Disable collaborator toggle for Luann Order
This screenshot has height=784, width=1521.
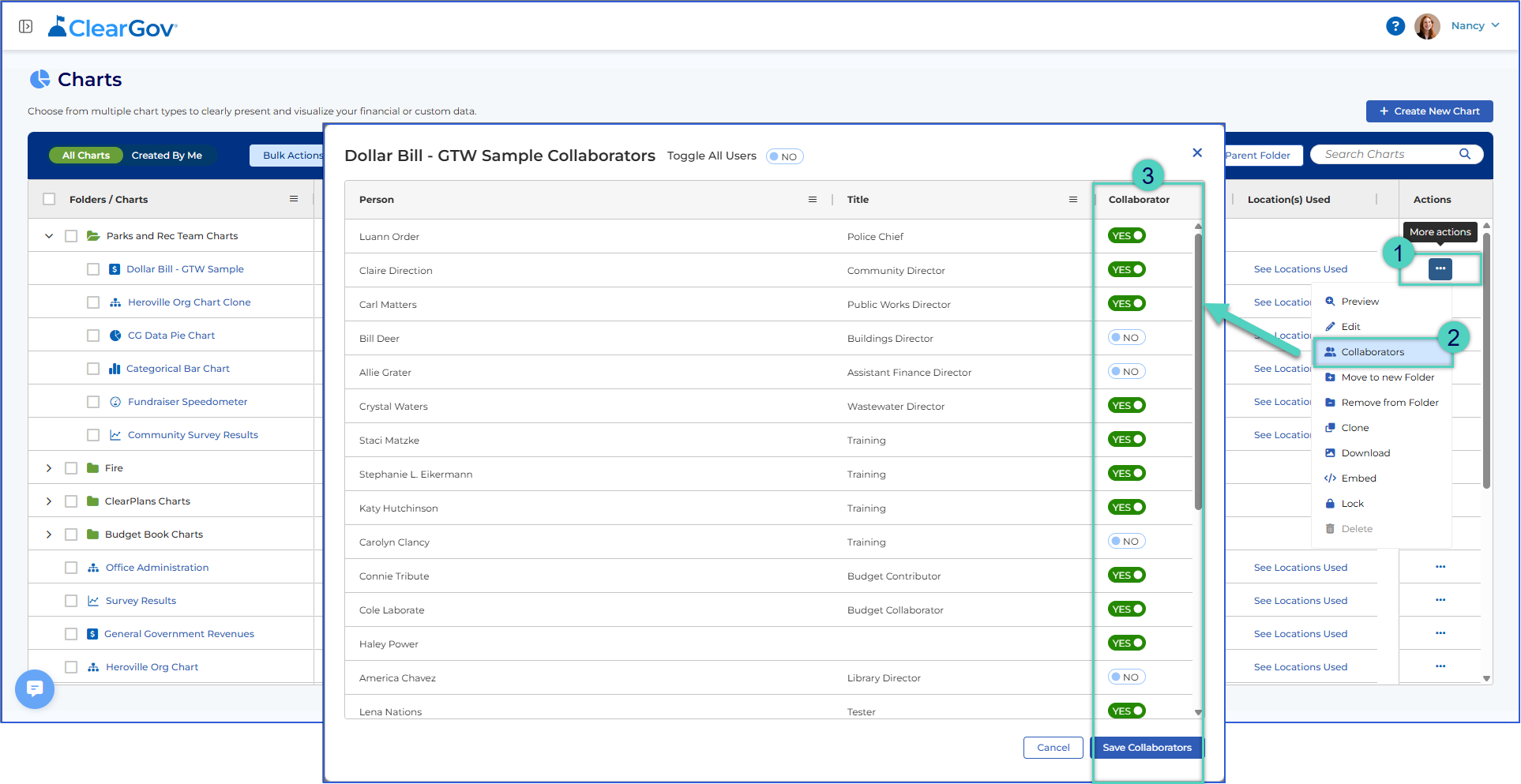click(1127, 235)
